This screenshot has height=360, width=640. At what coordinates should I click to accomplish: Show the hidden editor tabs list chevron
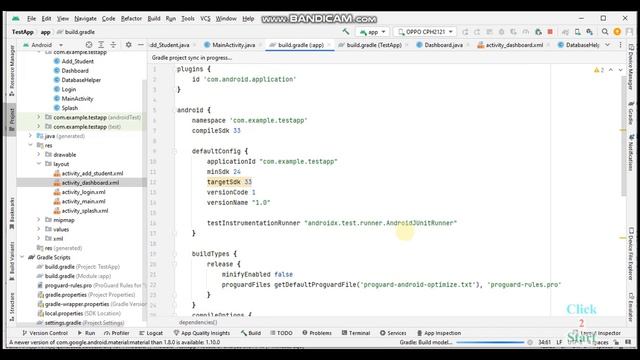click(607, 45)
